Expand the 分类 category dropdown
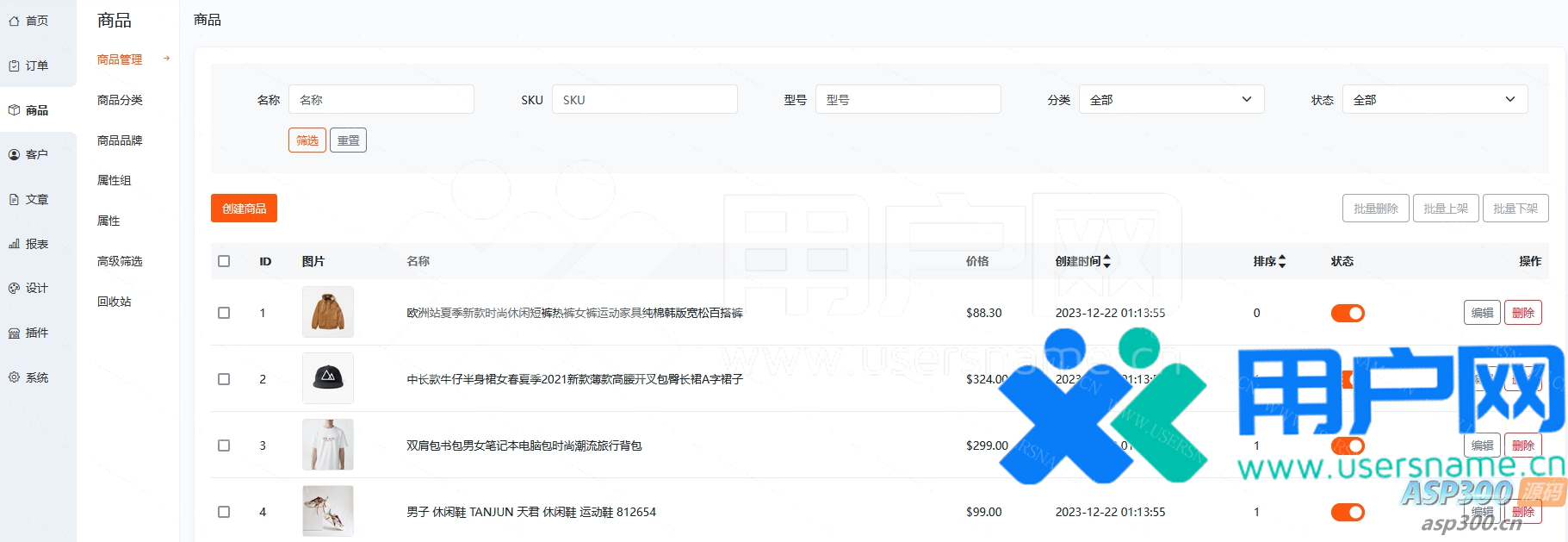Viewport: 1568px width, 542px height. [x=1171, y=100]
